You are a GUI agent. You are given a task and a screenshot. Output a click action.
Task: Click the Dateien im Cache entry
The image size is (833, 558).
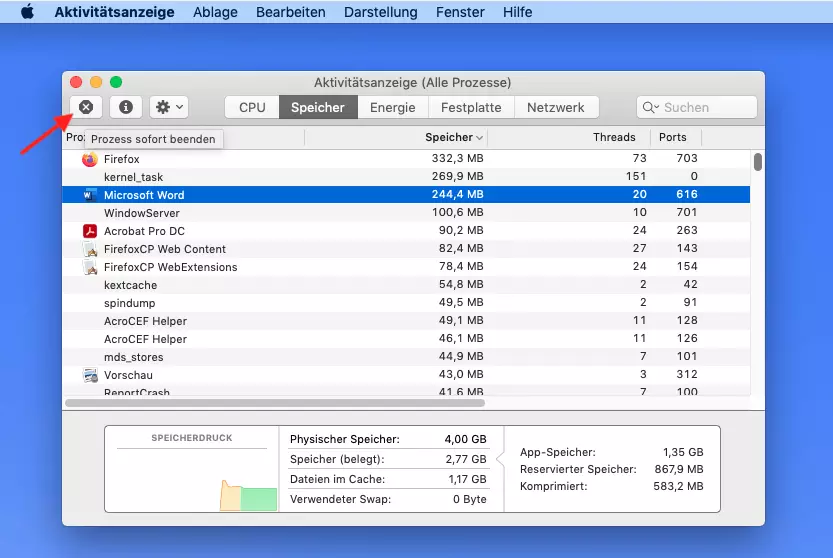tap(388, 479)
